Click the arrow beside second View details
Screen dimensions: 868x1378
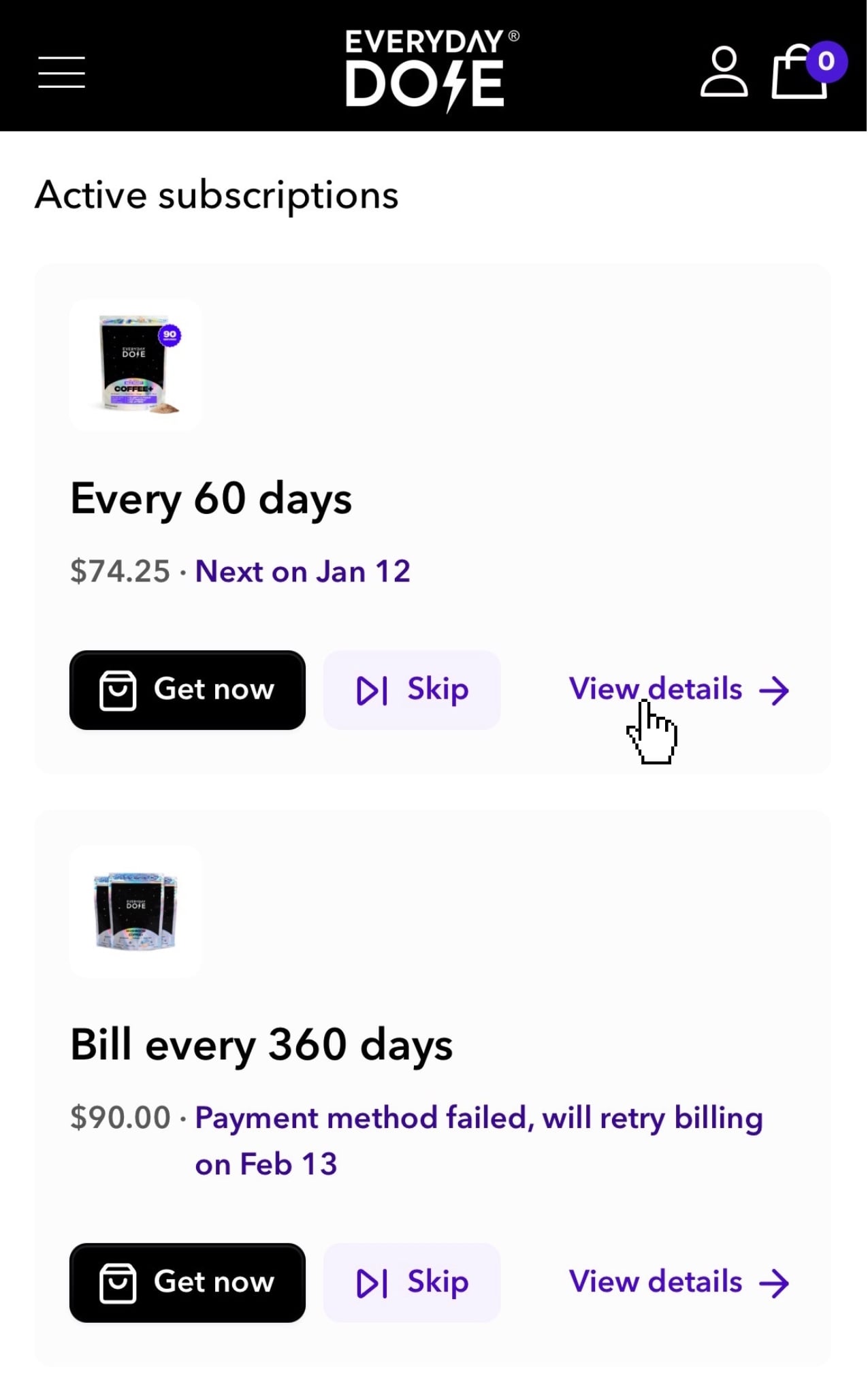point(775,1283)
